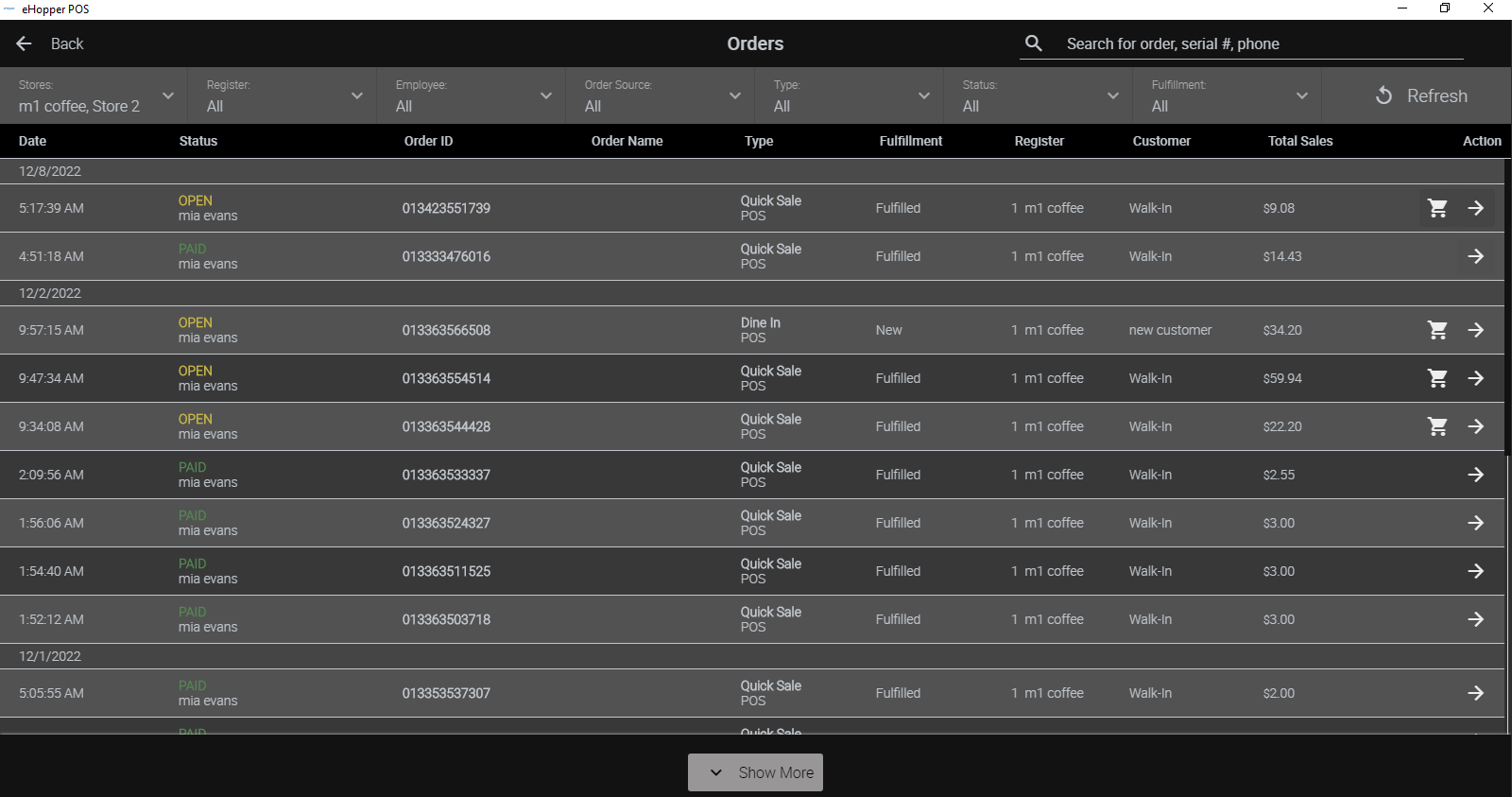
Task: Select order ID 013363566508
Action: pos(446,330)
